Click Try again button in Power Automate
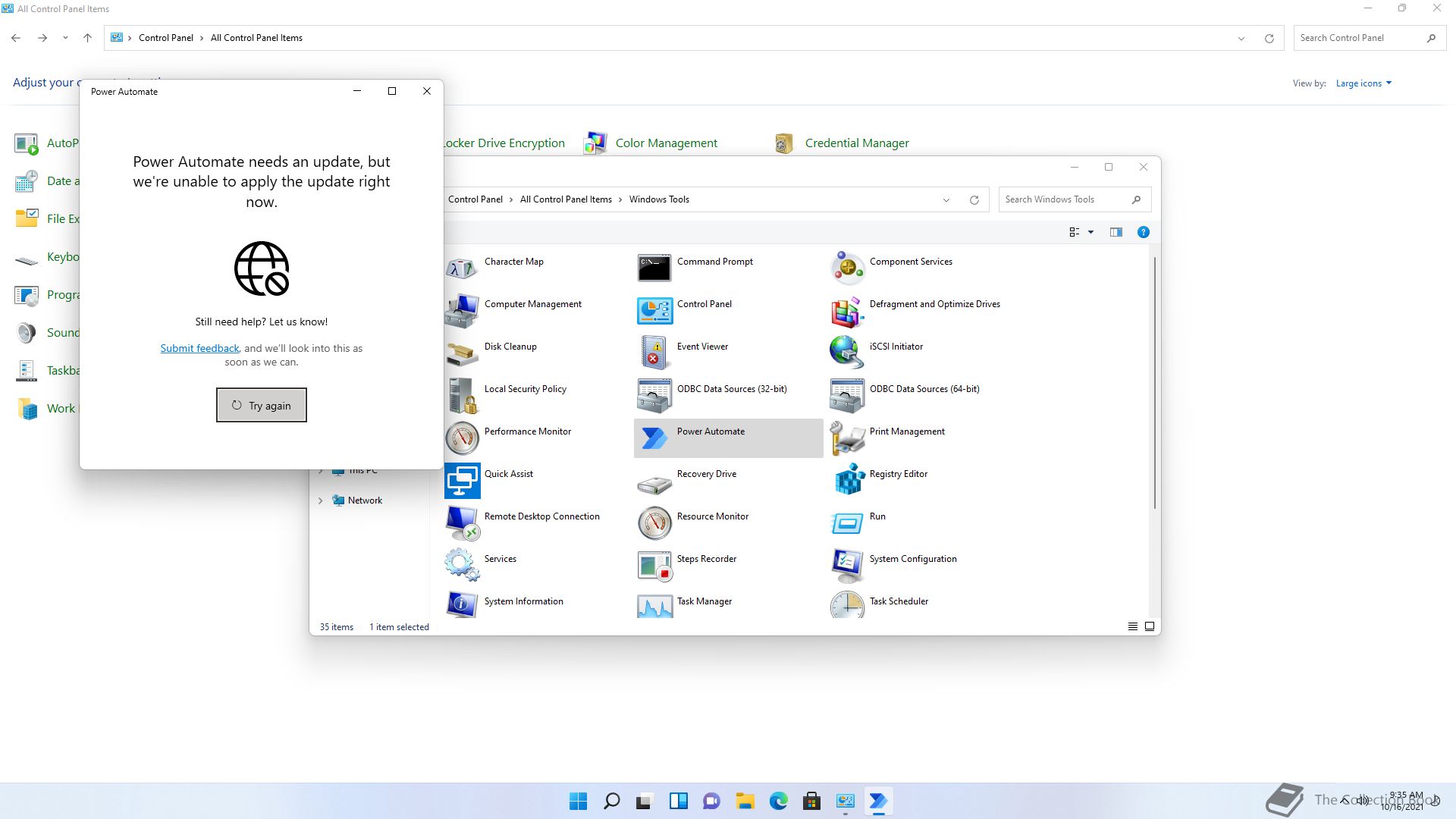 coord(262,405)
